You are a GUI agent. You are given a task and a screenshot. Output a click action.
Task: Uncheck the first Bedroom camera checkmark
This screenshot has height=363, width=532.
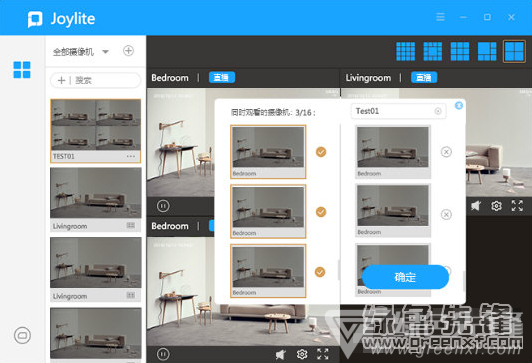(x=321, y=152)
